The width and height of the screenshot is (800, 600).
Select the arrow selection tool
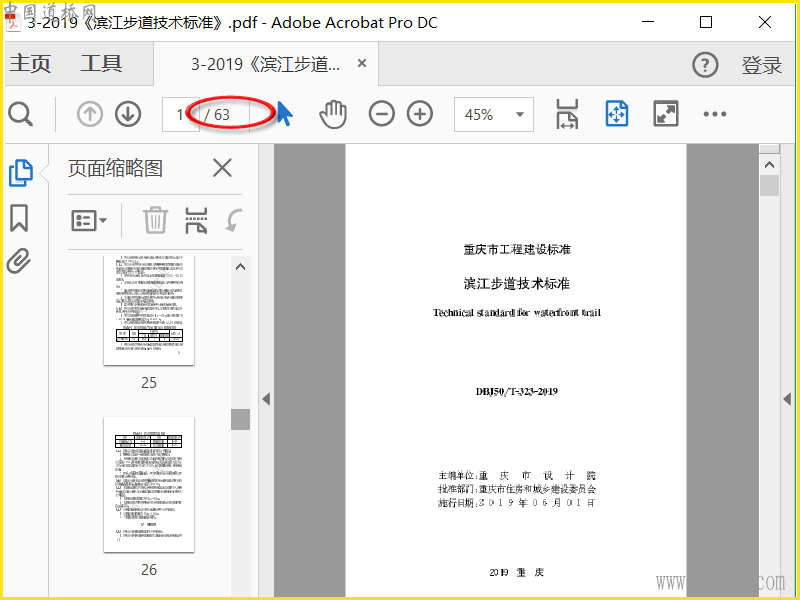click(x=285, y=113)
